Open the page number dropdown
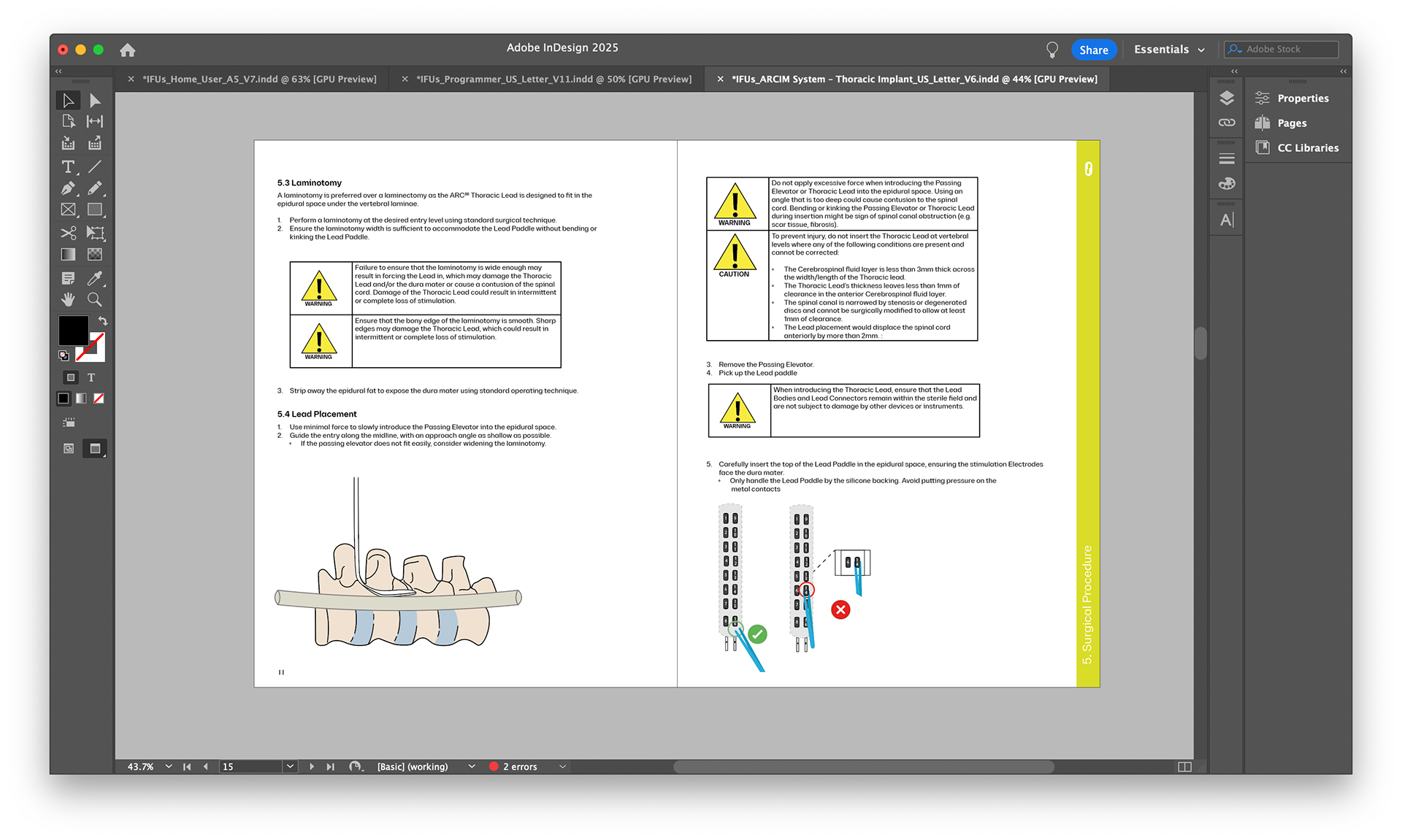 [290, 766]
